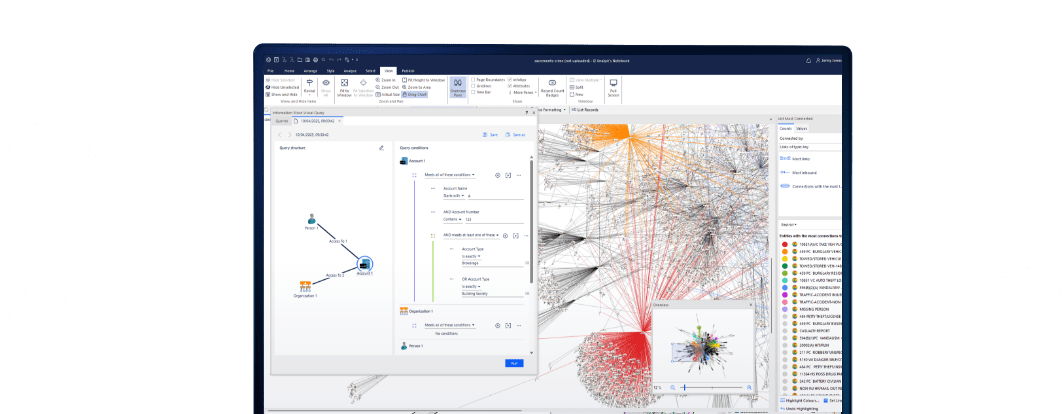The image size is (1063, 414).
Task: Click the Record Count Badges icon
Action: tap(551, 88)
